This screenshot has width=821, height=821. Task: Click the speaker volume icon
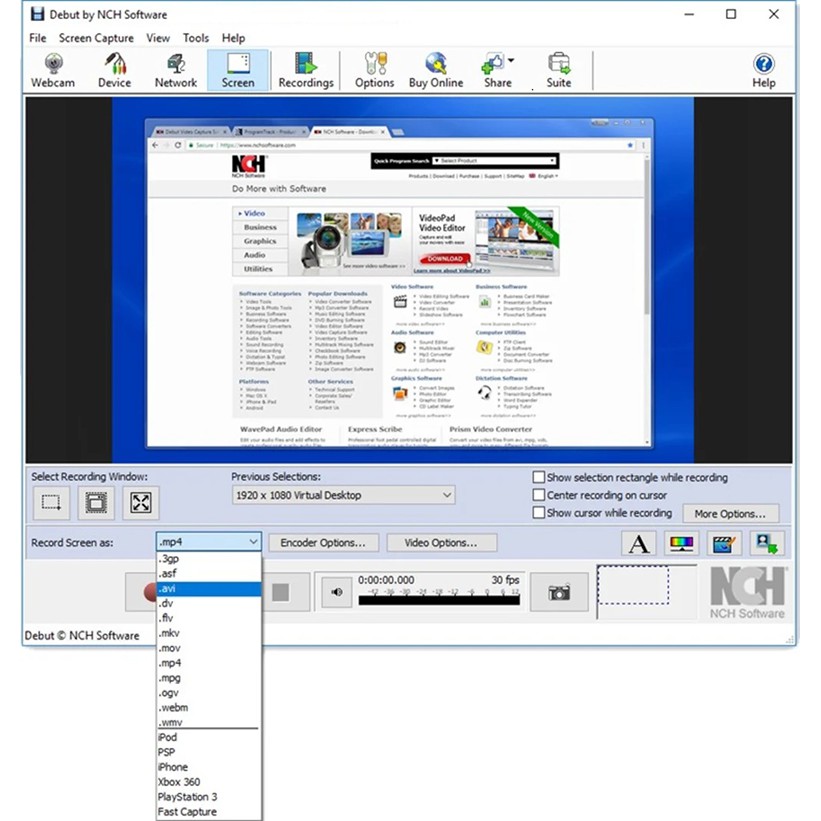[337, 592]
